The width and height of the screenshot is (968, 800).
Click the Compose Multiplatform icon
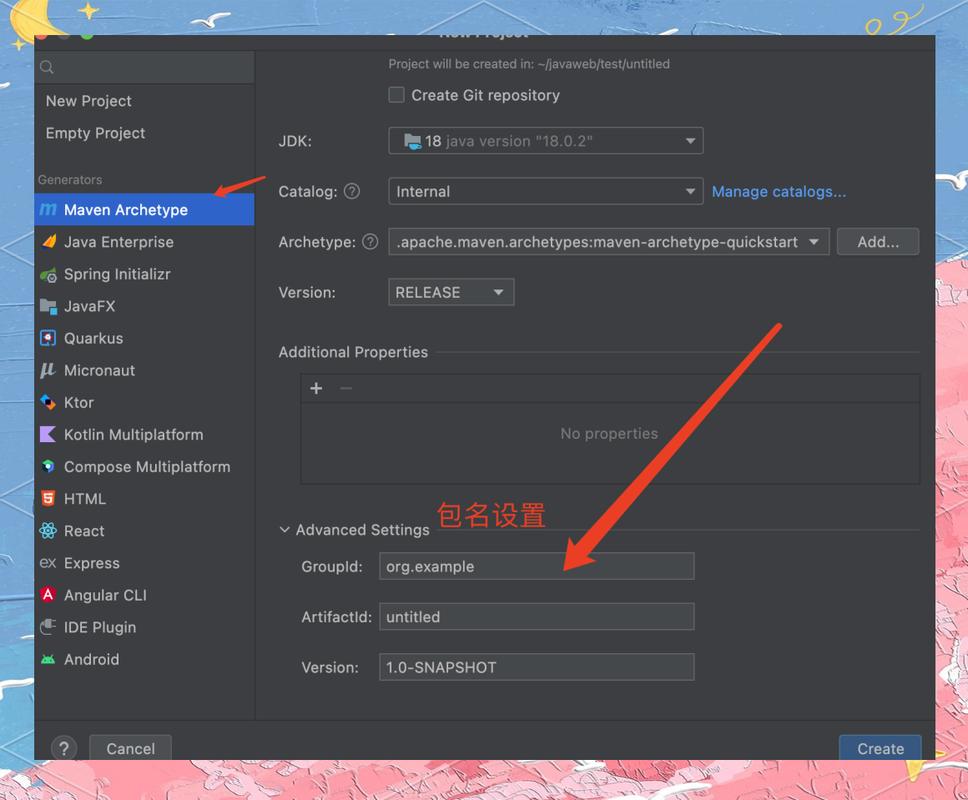point(48,467)
